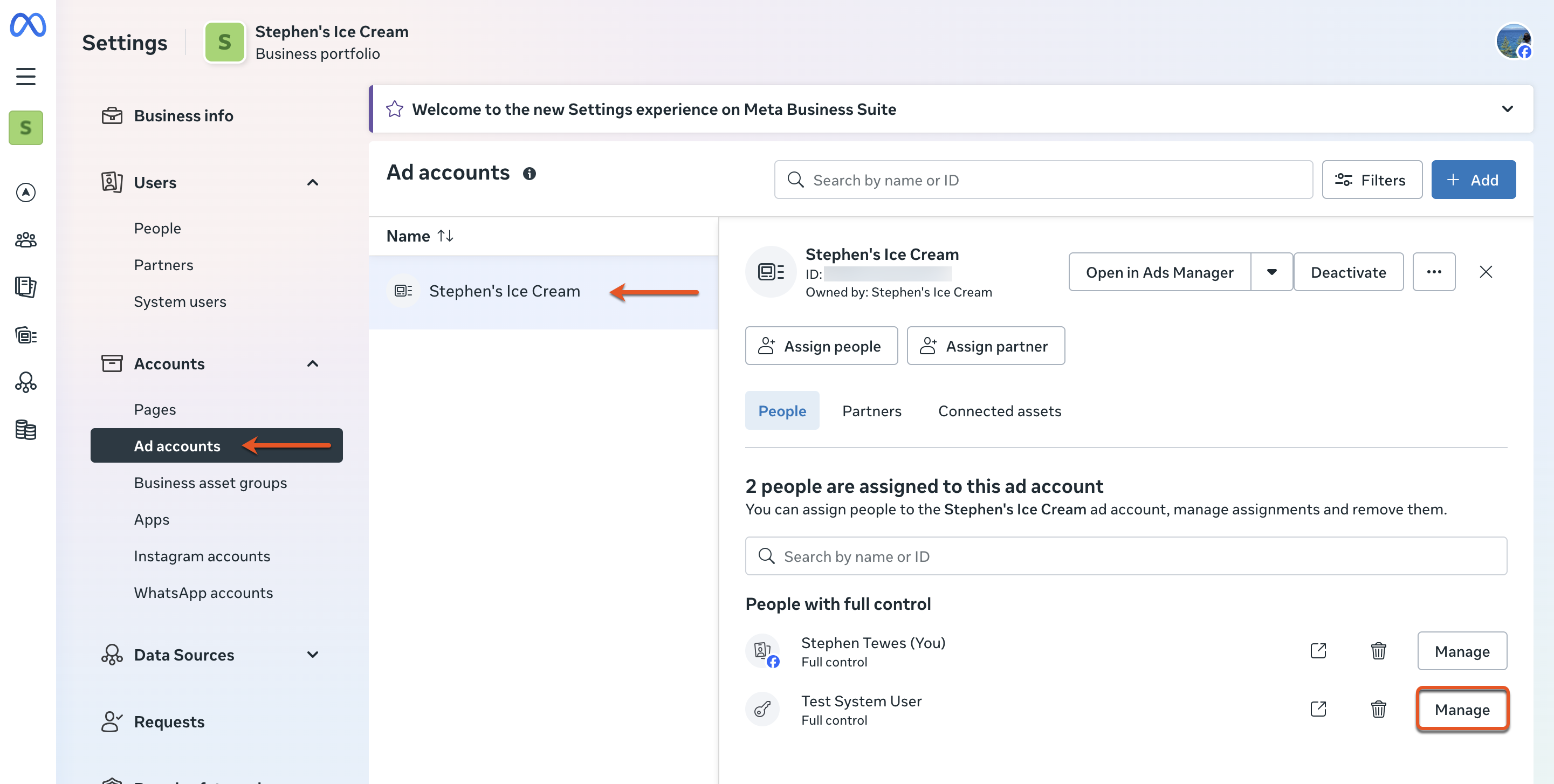Open the three-dot more options button
The image size is (1554, 784).
pyautogui.click(x=1433, y=272)
